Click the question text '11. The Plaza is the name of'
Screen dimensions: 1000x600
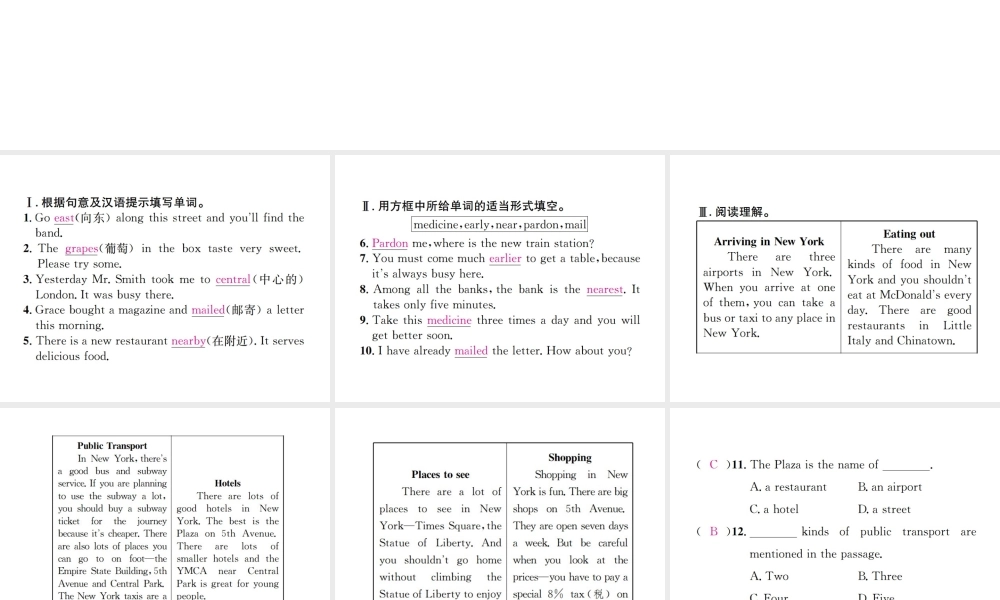click(x=805, y=465)
